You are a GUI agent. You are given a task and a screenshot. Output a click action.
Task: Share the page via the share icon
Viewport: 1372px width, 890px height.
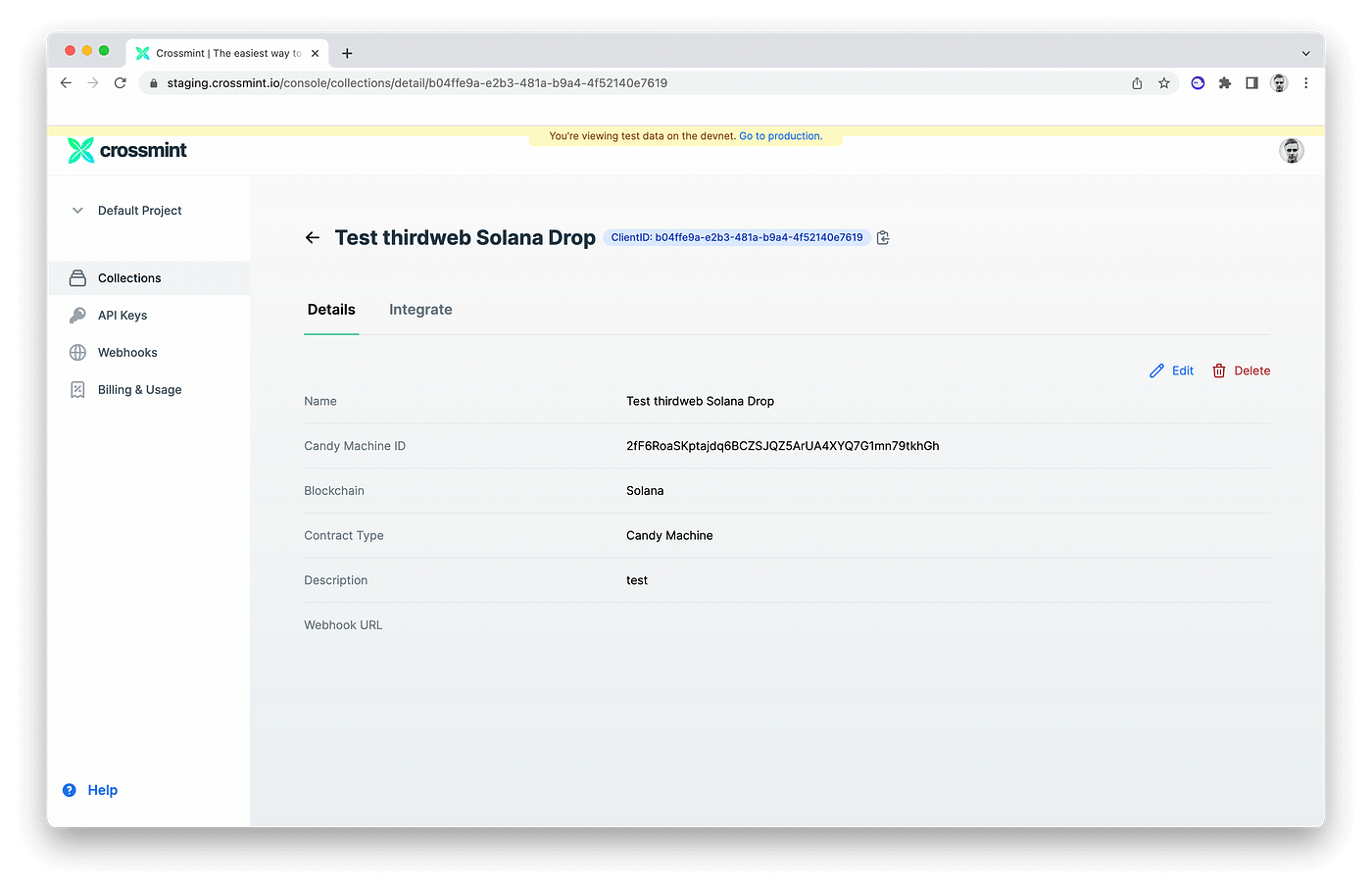(x=1137, y=83)
